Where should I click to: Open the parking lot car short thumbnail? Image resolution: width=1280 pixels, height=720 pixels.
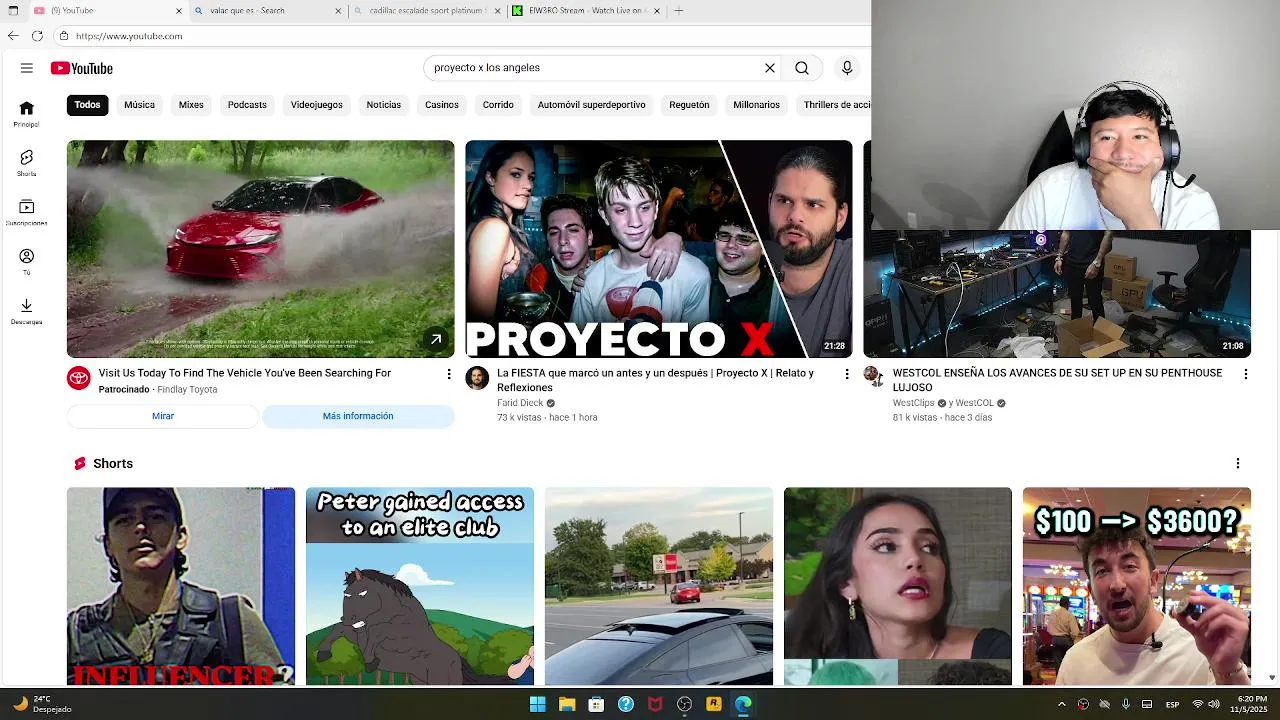[659, 586]
